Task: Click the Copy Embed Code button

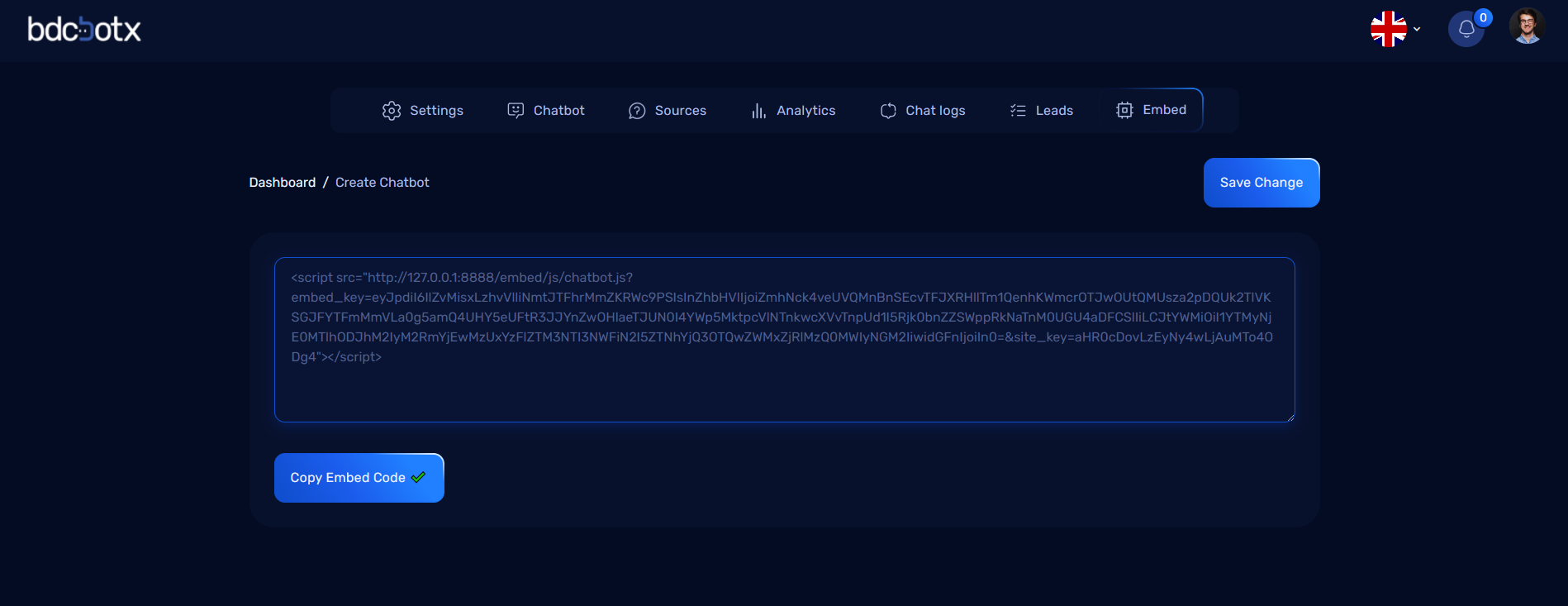Action: pyautogui.click(x=359, y=478)
